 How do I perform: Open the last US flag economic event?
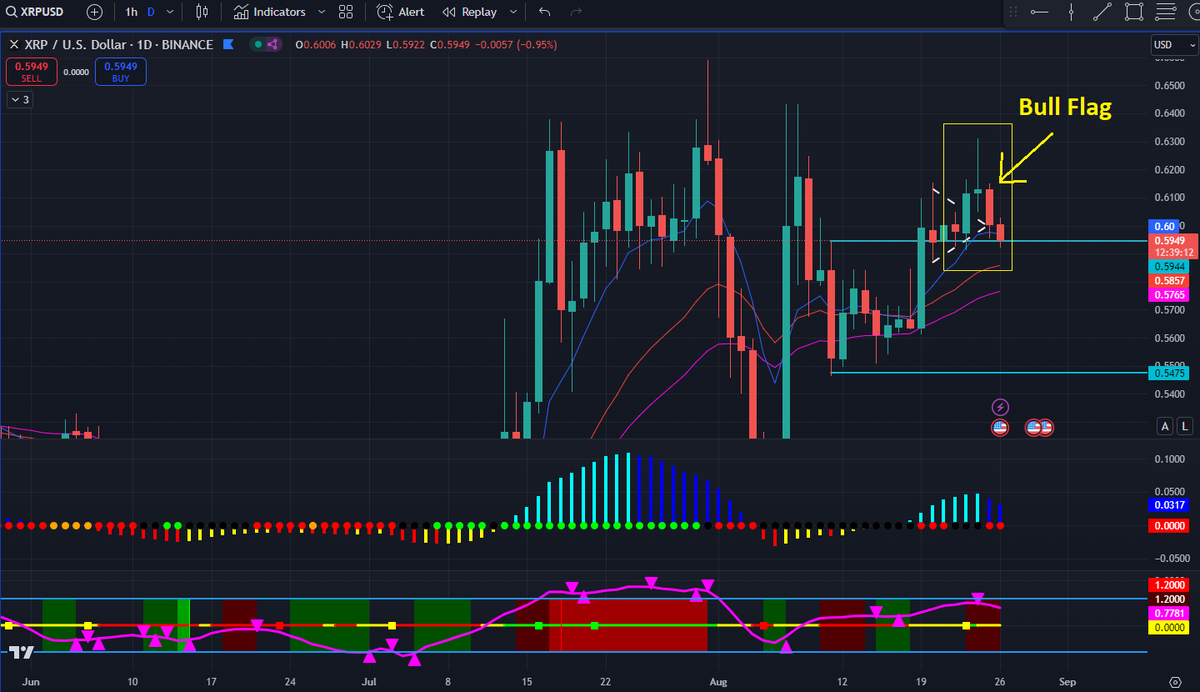[1045, 427]
